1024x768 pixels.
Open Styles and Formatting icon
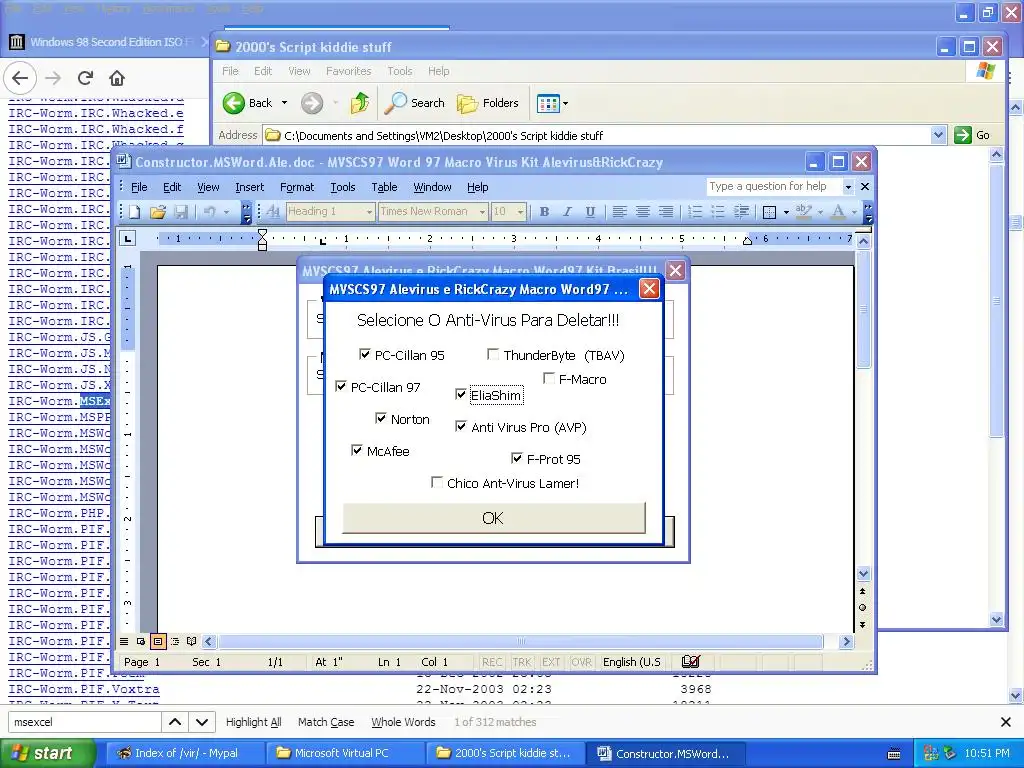pos(274,212)
